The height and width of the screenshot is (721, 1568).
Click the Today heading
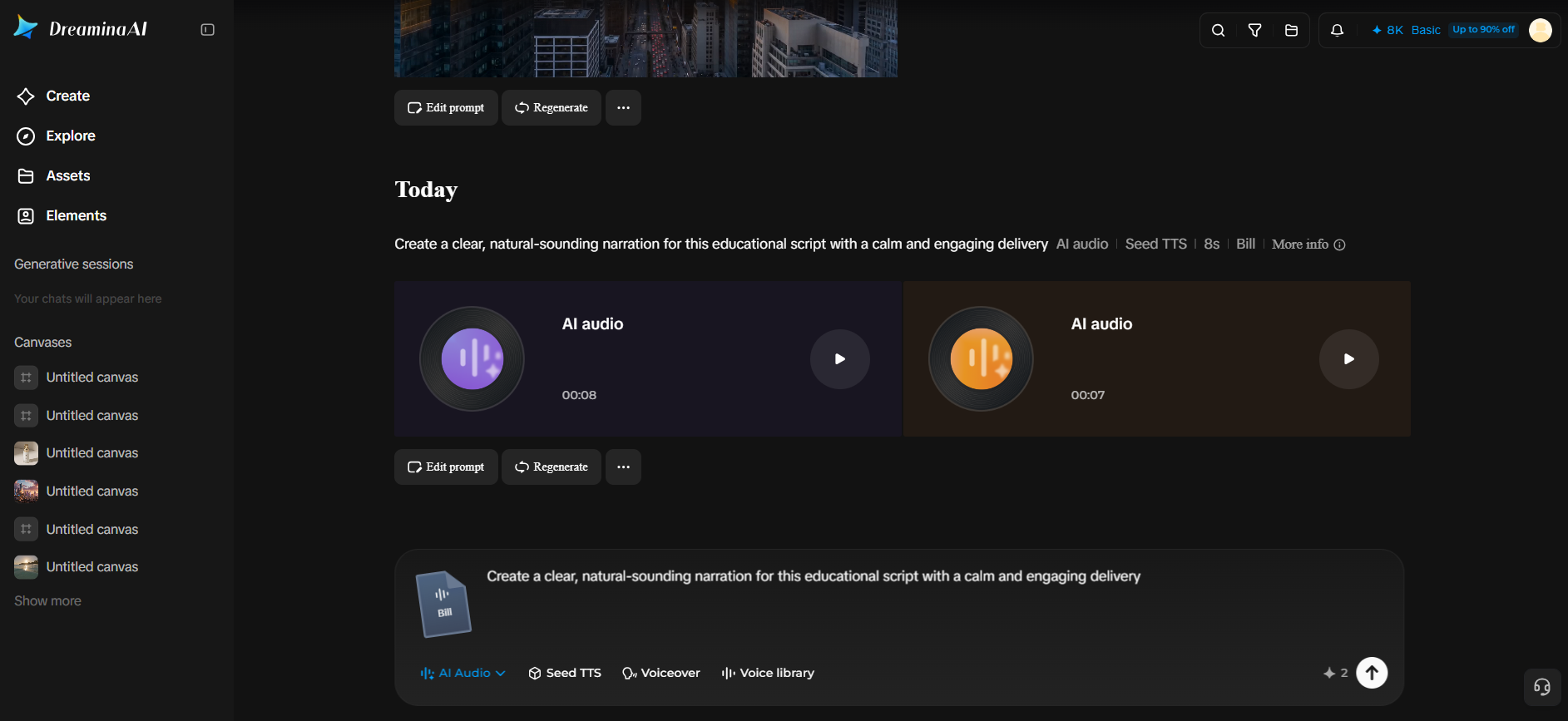coord(426,190)
